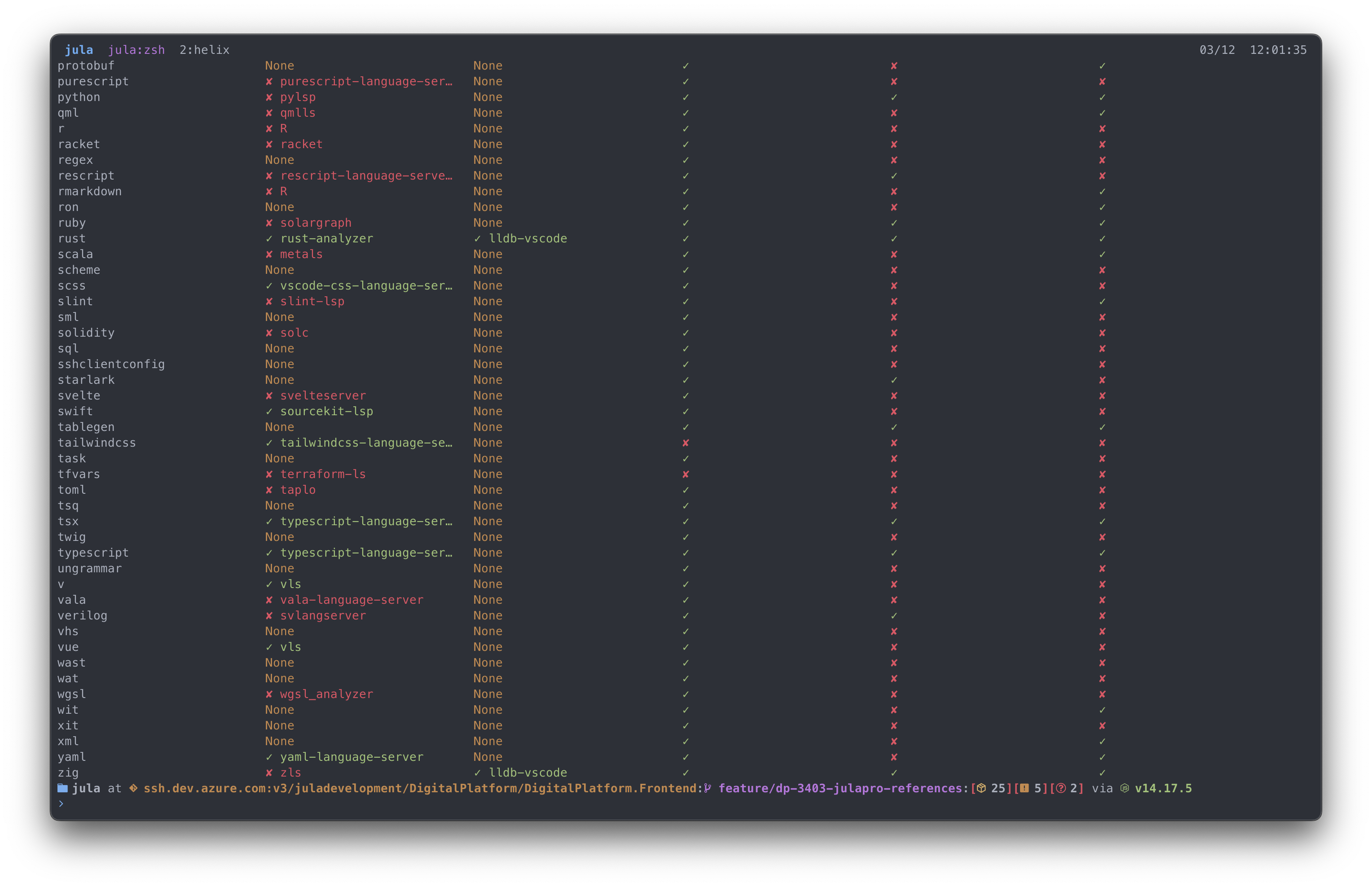
Task: Click the red cross before zls
Action: click(x=269, y=773)
